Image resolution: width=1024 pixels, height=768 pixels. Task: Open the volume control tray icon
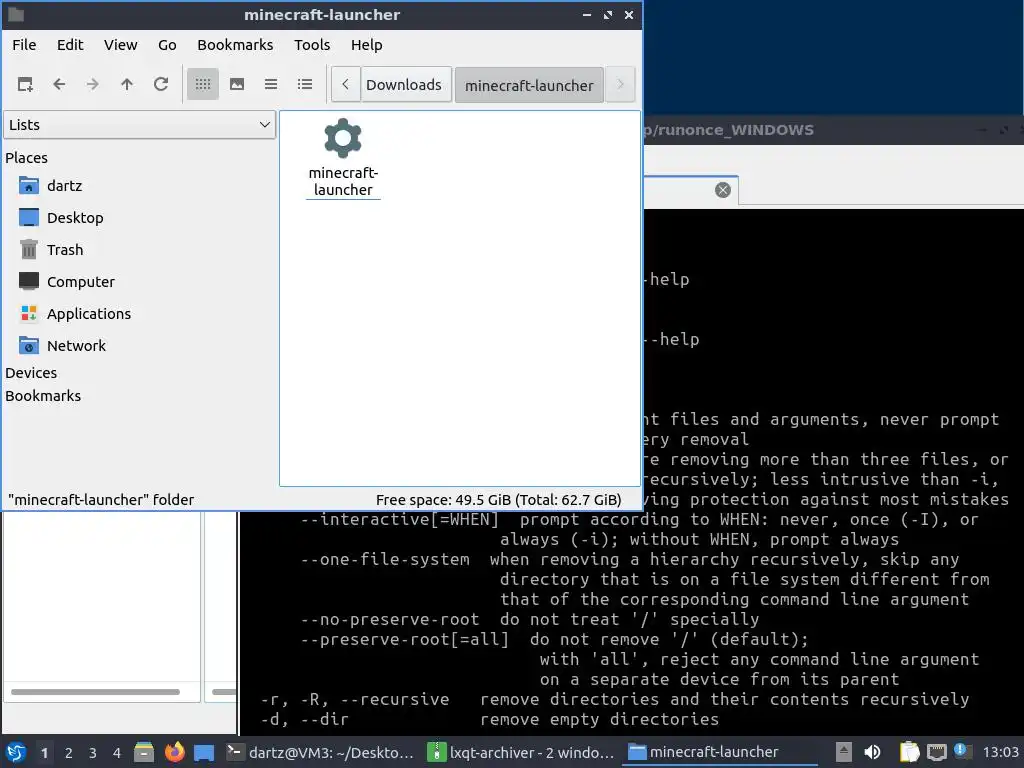coord(872,752)
